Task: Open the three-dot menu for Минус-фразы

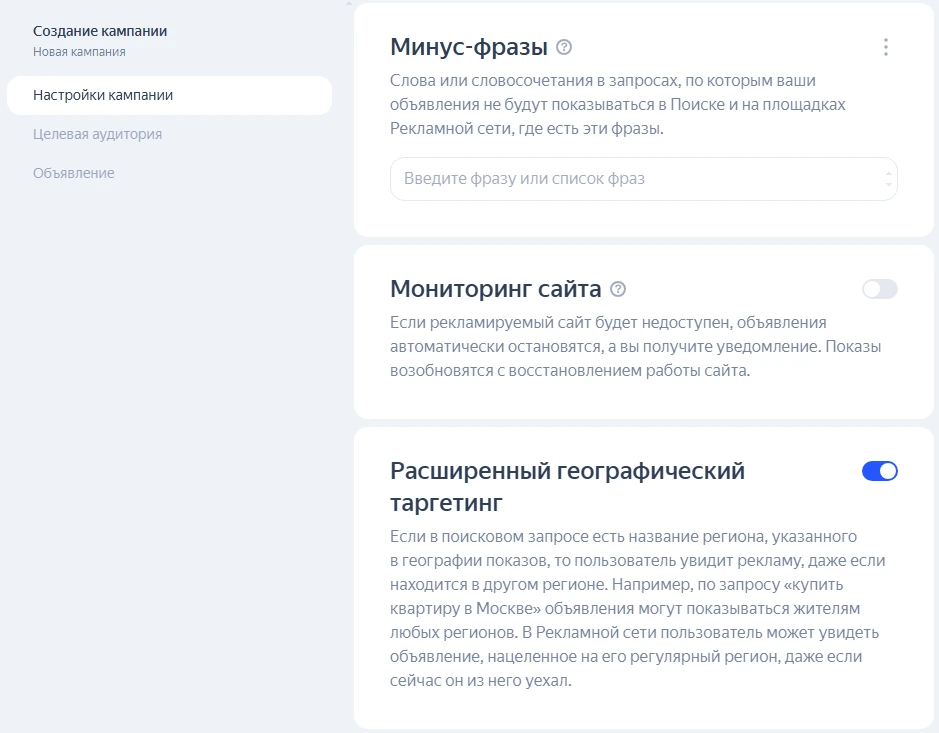Action: pos(885,47)
